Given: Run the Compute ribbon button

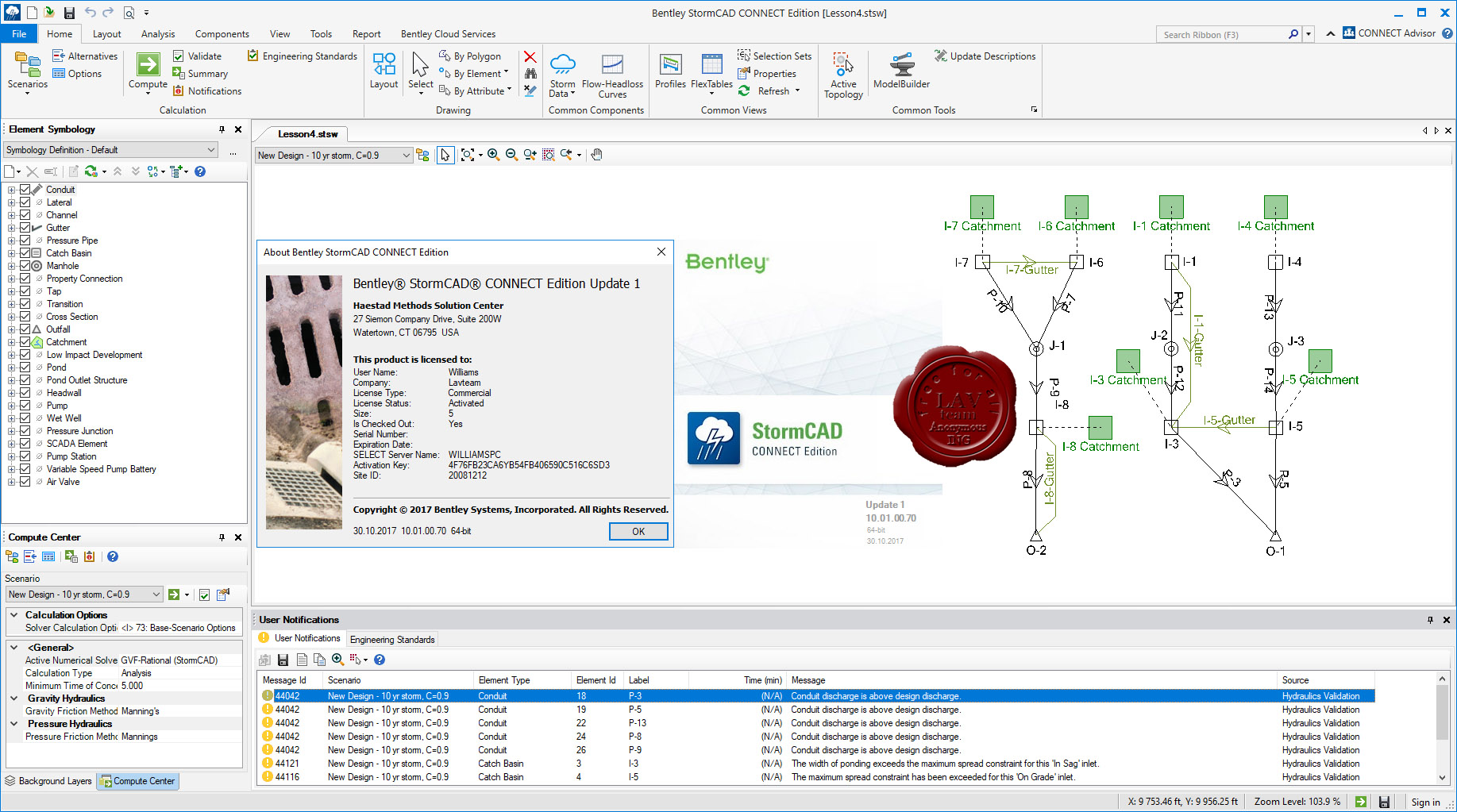Looking at the screenshot, I should click(148, 71).
